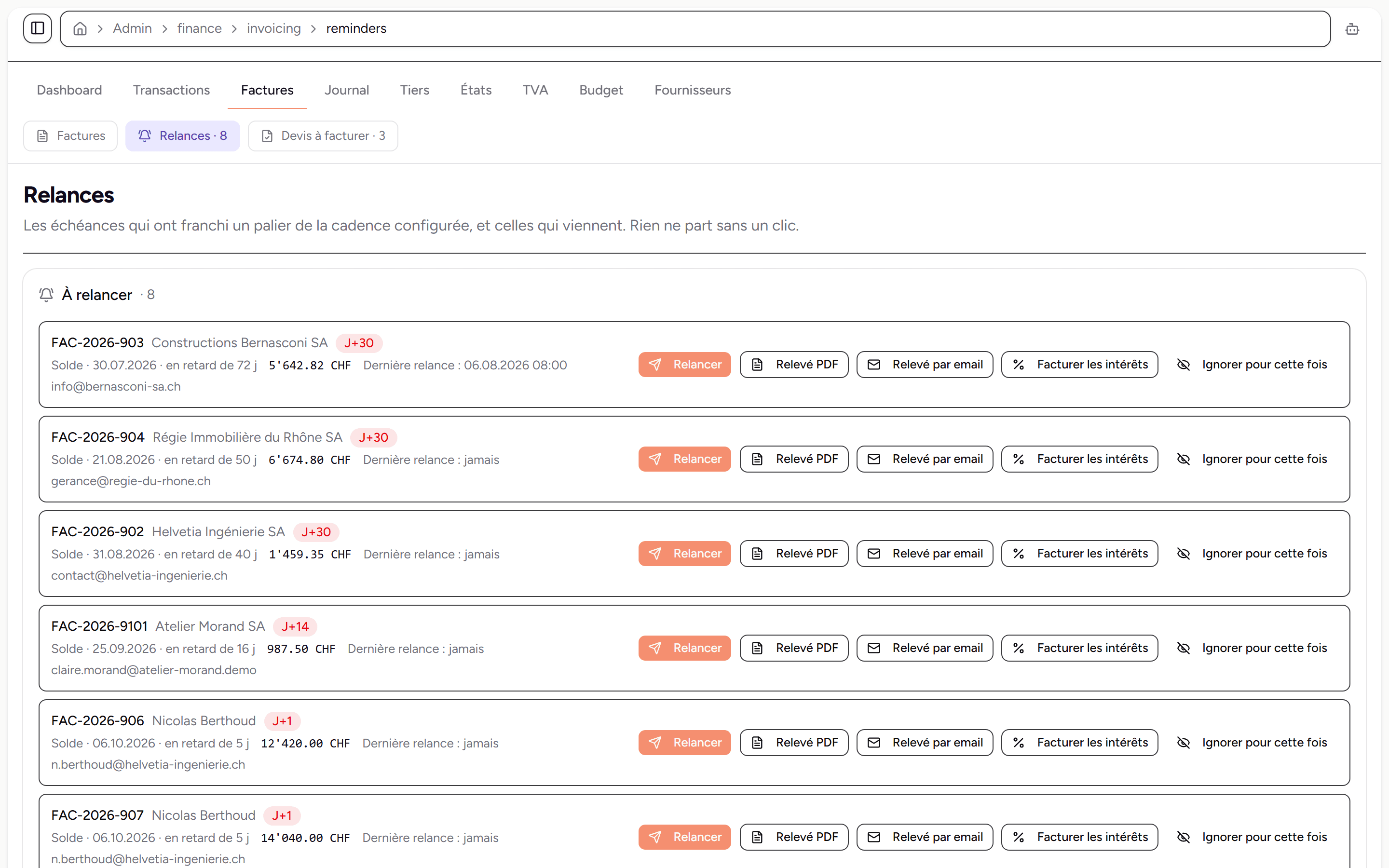Click Facturer les intérêts for FAC-2026-907
This screenshot has height=868, width=1389.
(x=1080, y=837)
